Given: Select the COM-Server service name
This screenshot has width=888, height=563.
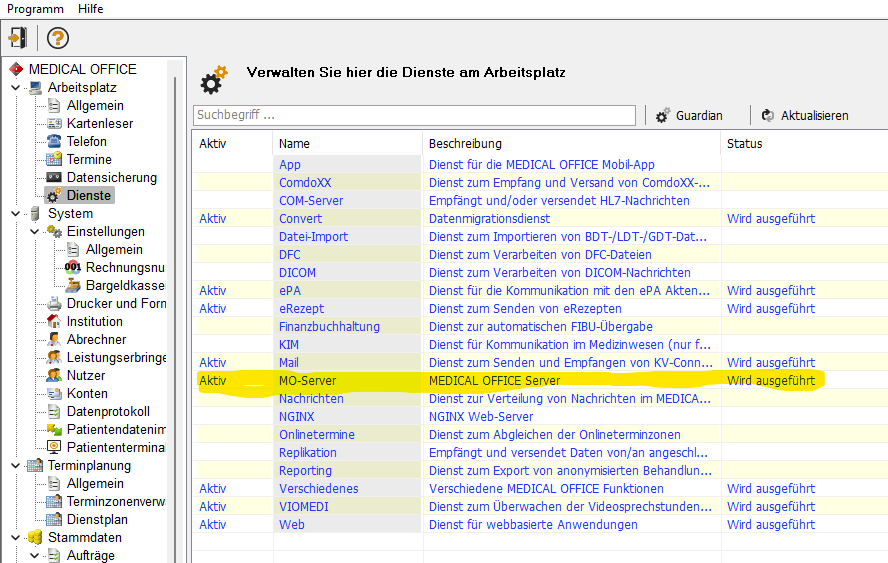Looking at the screenshot, I should 311,201.
